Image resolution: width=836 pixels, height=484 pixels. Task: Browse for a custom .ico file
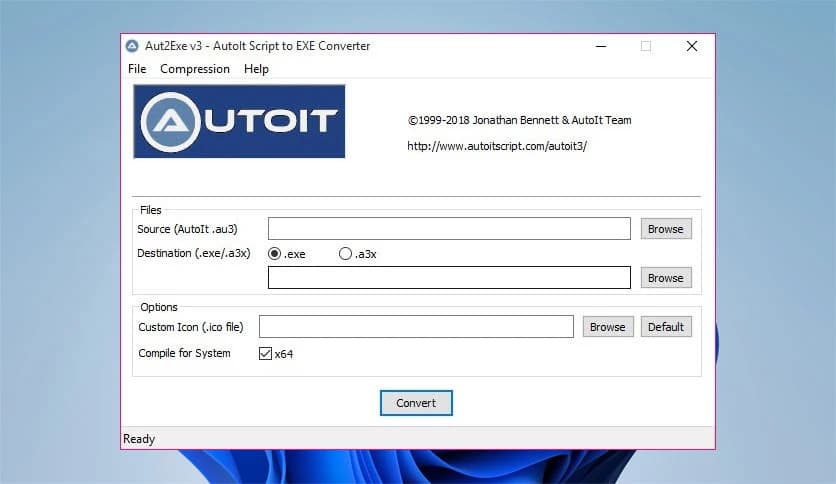click(608, 327)
